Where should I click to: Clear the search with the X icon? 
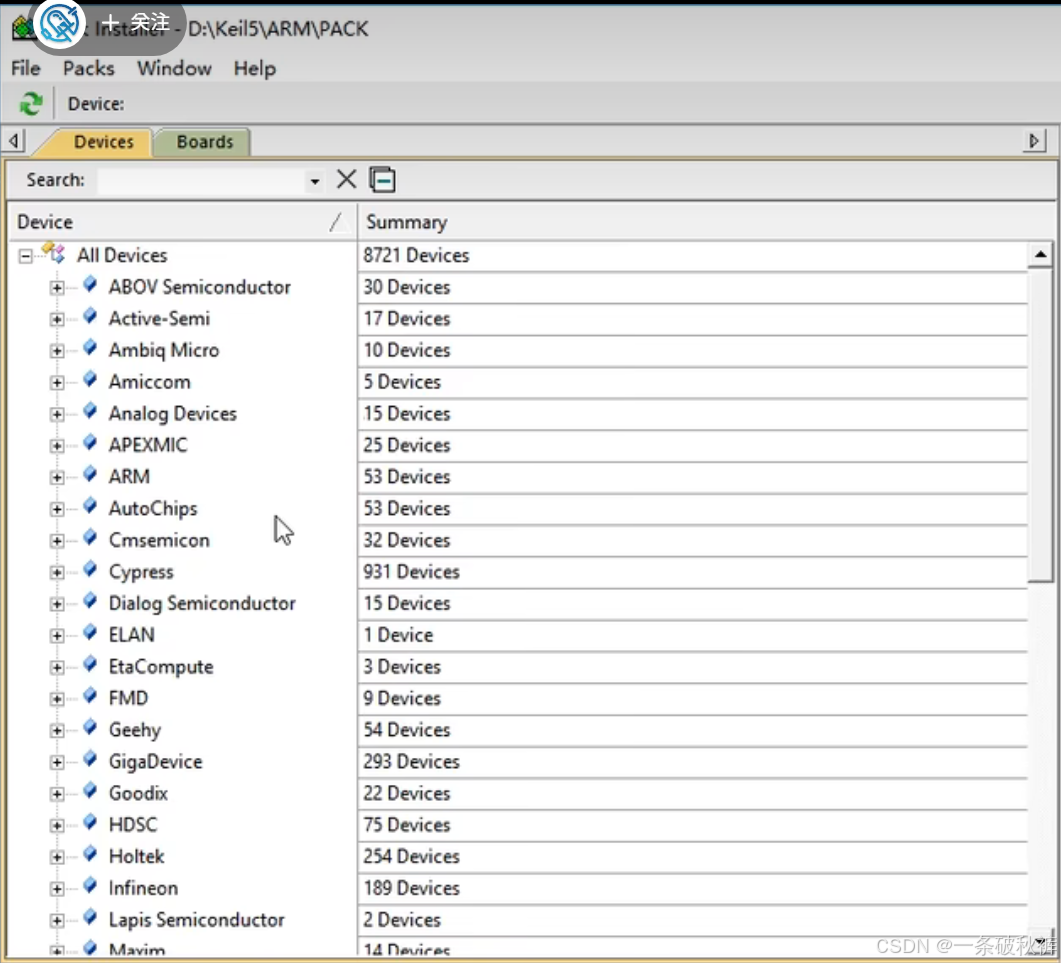(346, 179)
